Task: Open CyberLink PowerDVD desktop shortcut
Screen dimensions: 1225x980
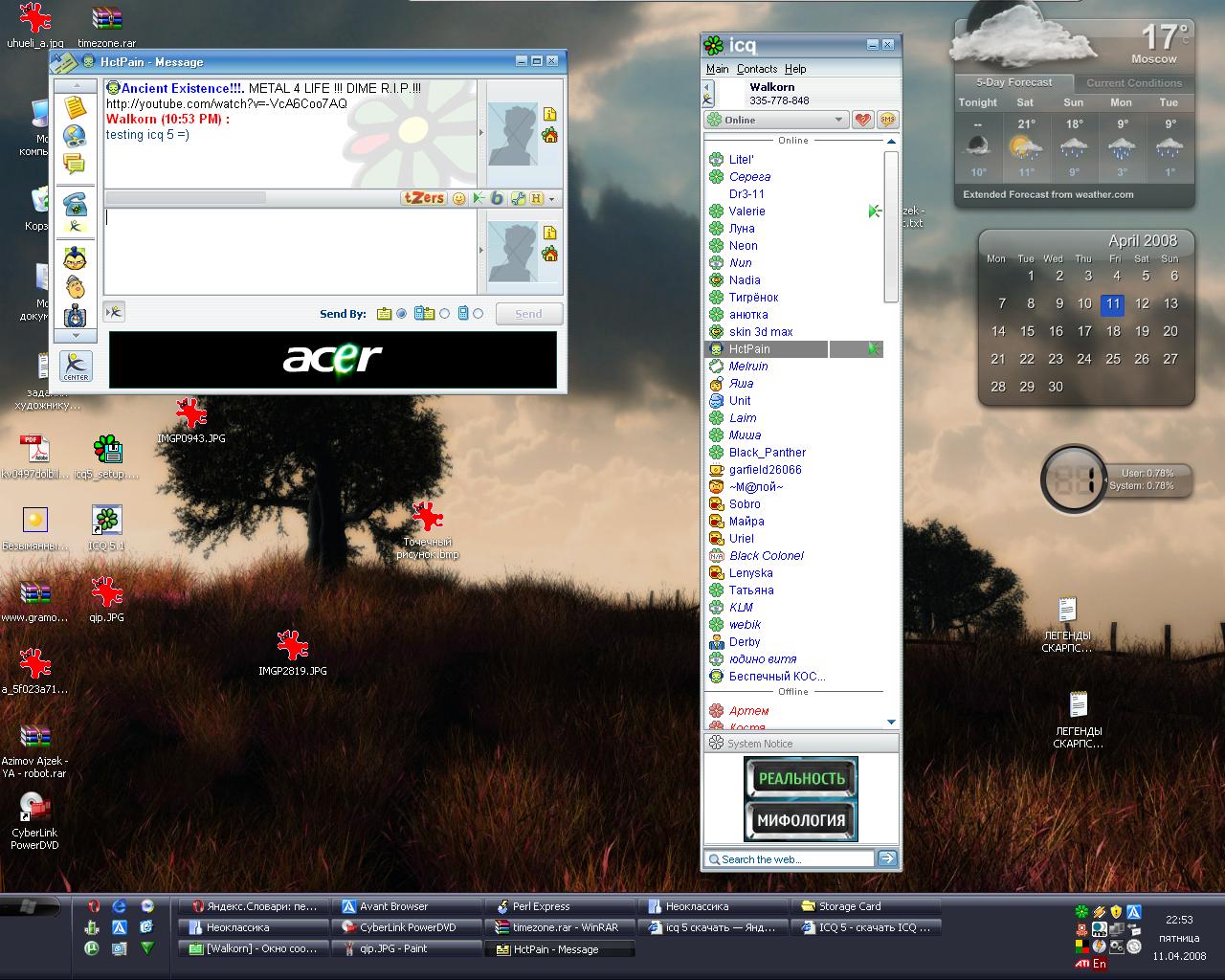Action: [34, 821]
